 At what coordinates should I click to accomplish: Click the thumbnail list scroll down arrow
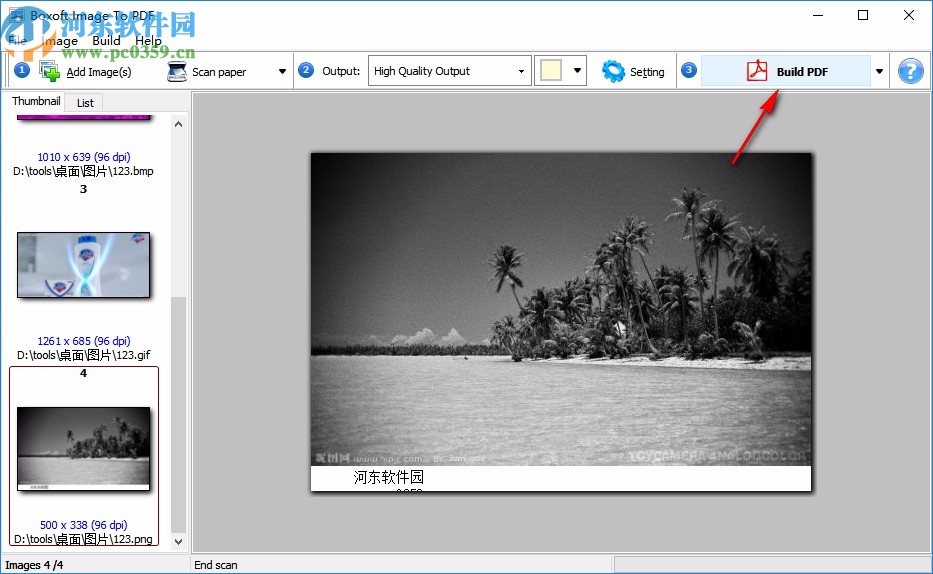(x=178, y=541)
